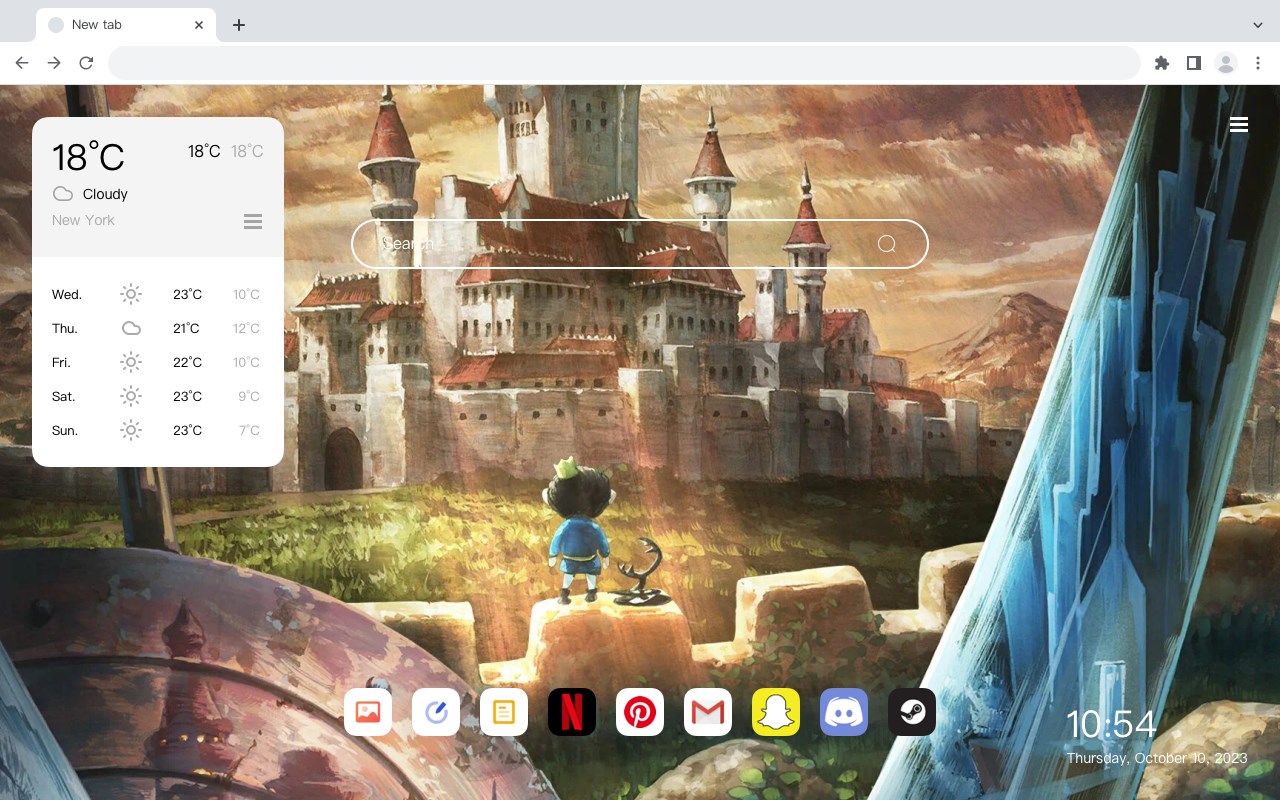The height and width of the screenshot is (800, 1280).
Task: Click Sunday's 7°C low temperature
Action: pos(249,430)
